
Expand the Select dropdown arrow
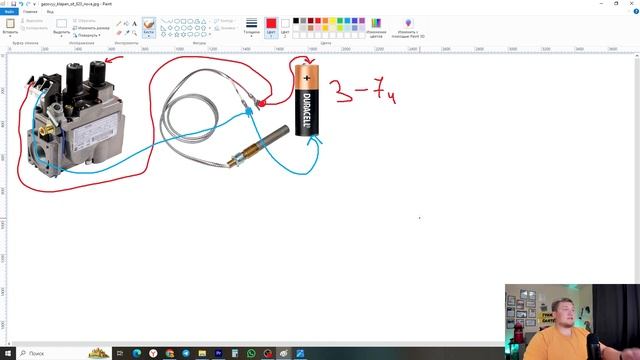[62, 36]
